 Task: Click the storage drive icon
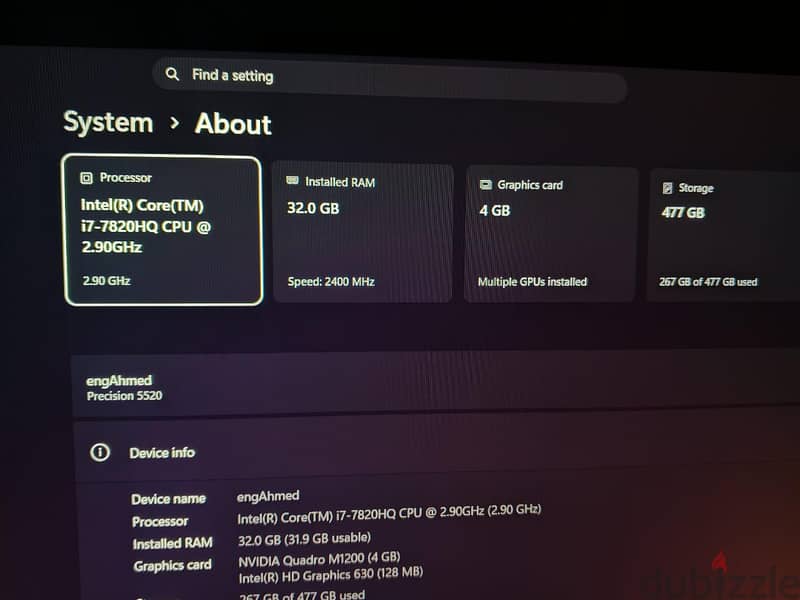click(x=667, y=188)
